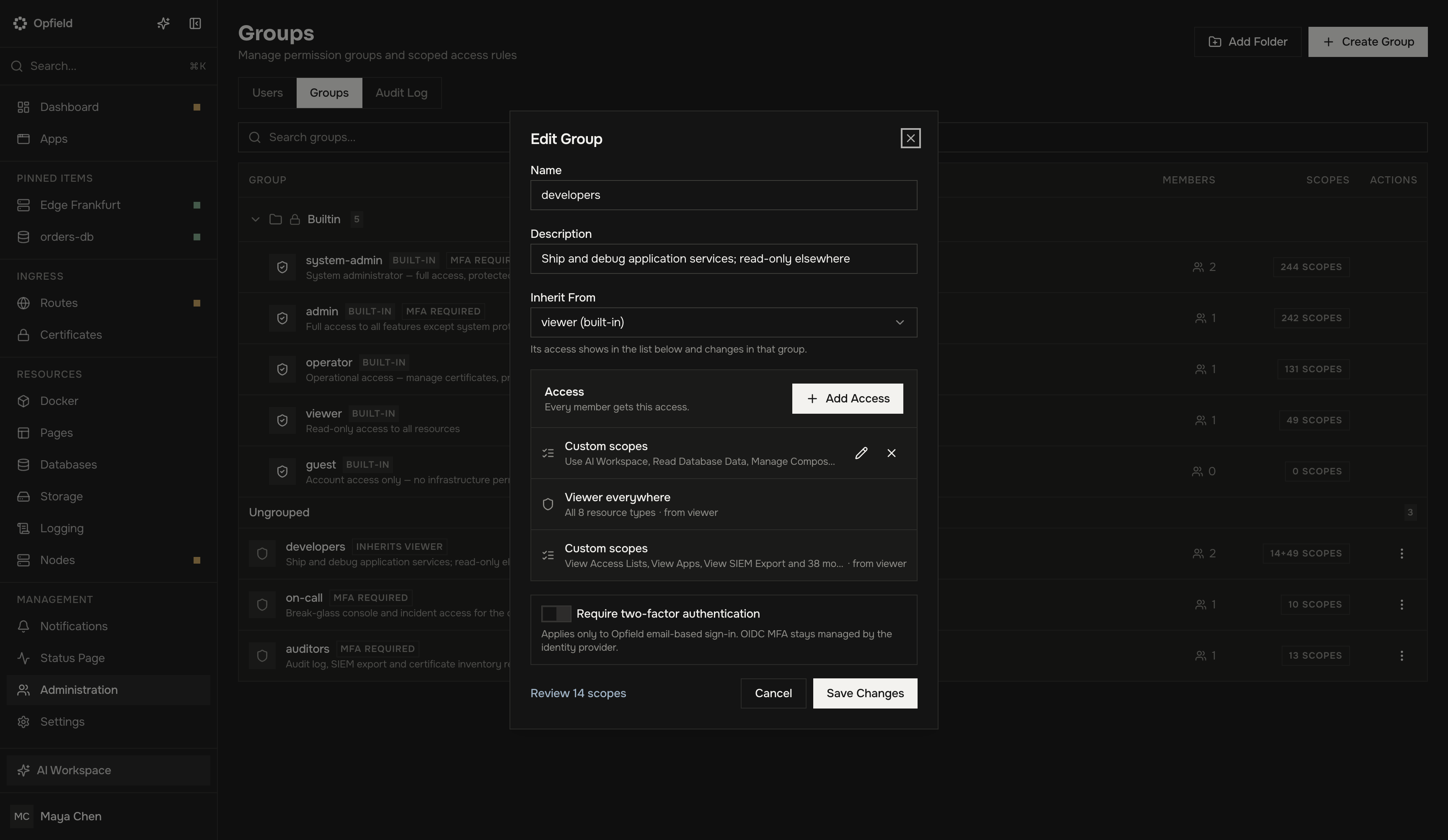Click Save Changes button
Image resolution: width=1448 pixels, height=840 pixels.
865,693
